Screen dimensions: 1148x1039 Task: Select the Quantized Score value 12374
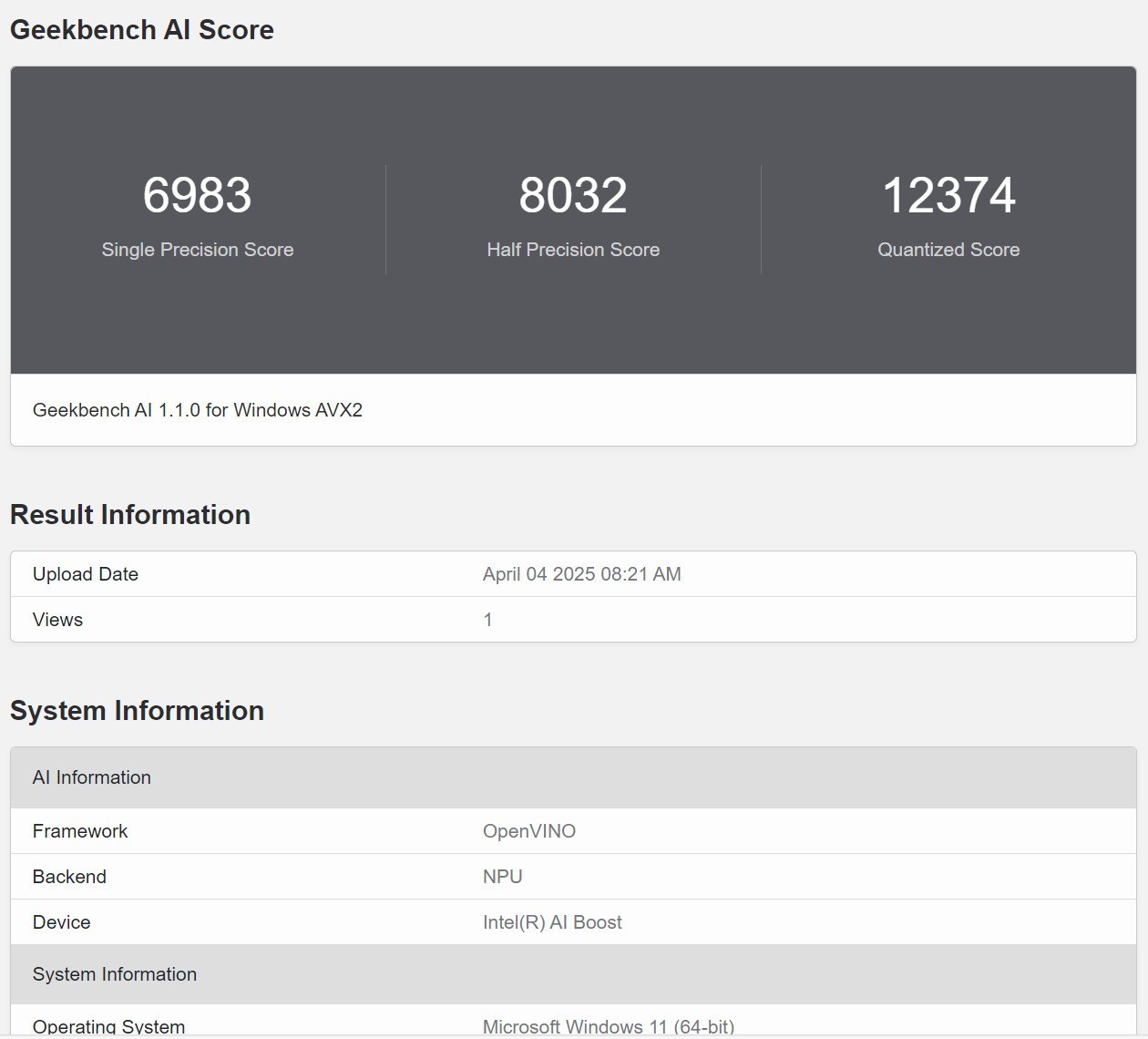949,194
